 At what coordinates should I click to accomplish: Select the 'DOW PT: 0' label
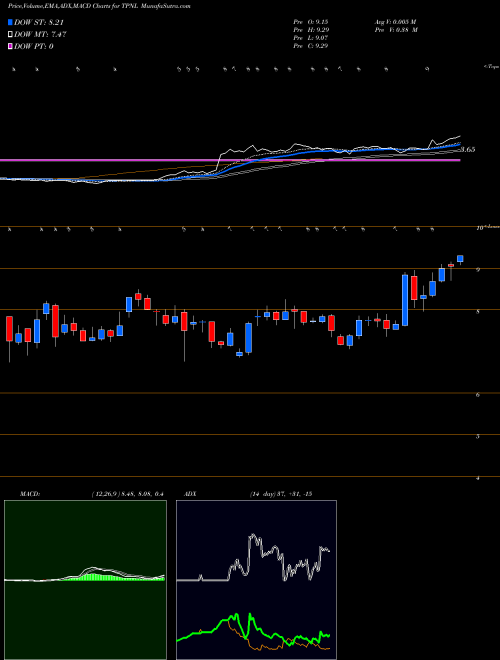tap(34, 46)
